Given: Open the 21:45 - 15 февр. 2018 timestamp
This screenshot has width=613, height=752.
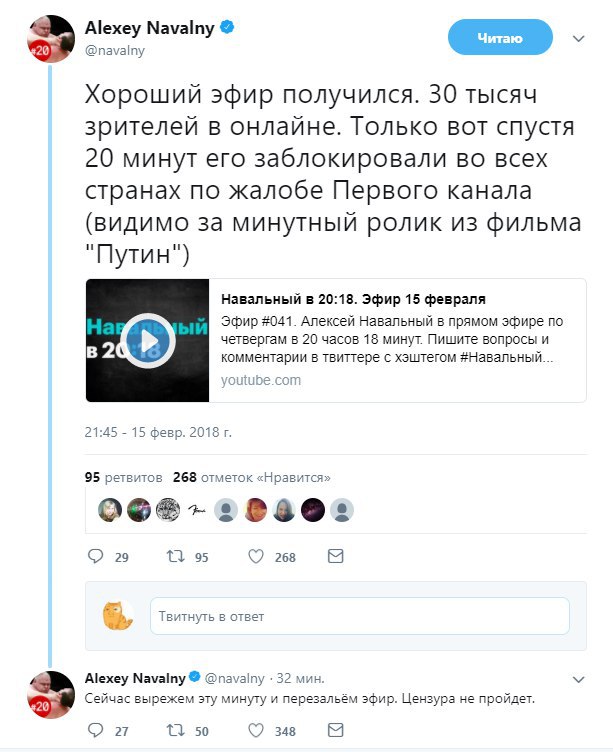Looking at the screenshot, I should (158, 432).
